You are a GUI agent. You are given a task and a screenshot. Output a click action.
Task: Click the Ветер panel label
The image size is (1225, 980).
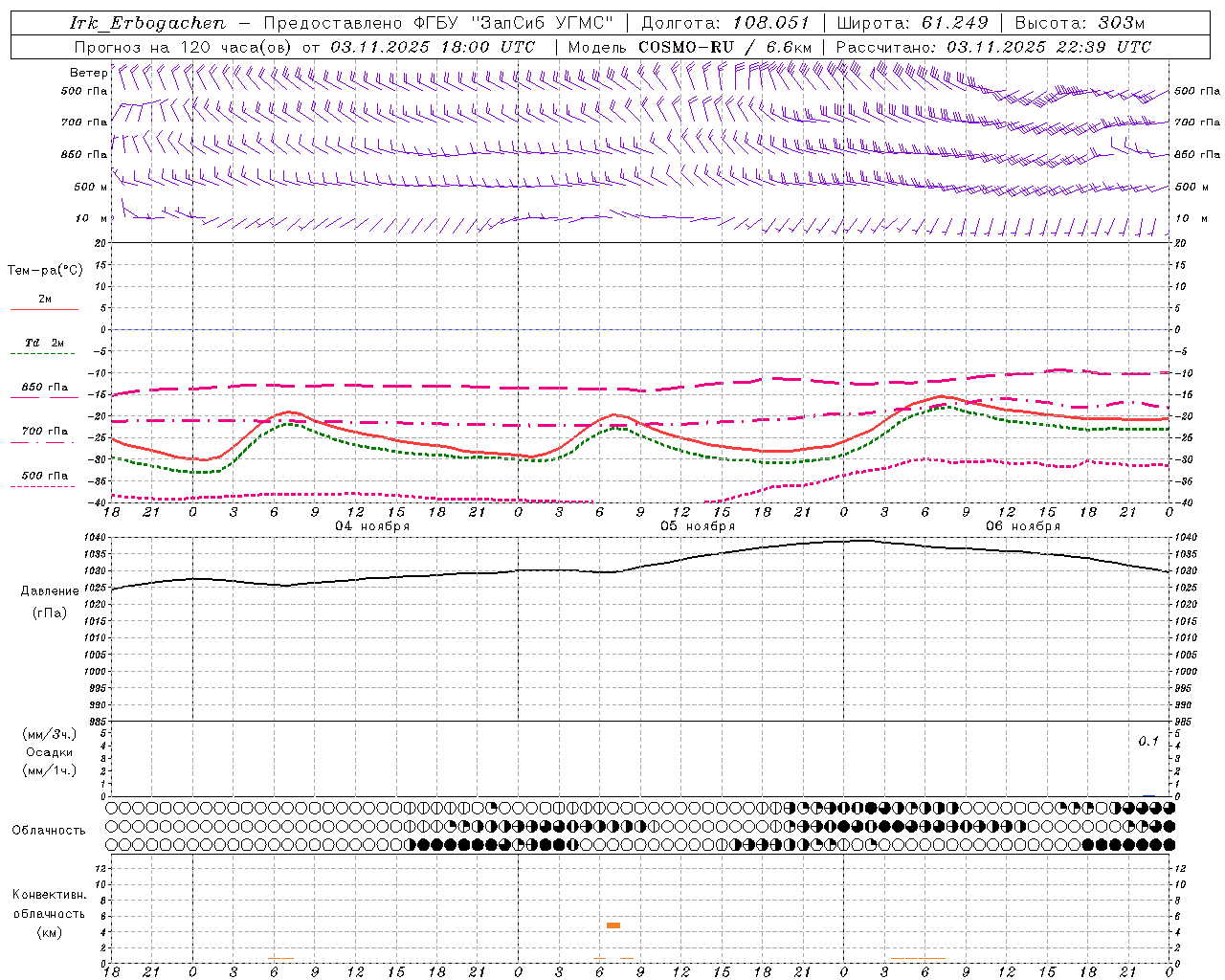(x=88, y=72)
